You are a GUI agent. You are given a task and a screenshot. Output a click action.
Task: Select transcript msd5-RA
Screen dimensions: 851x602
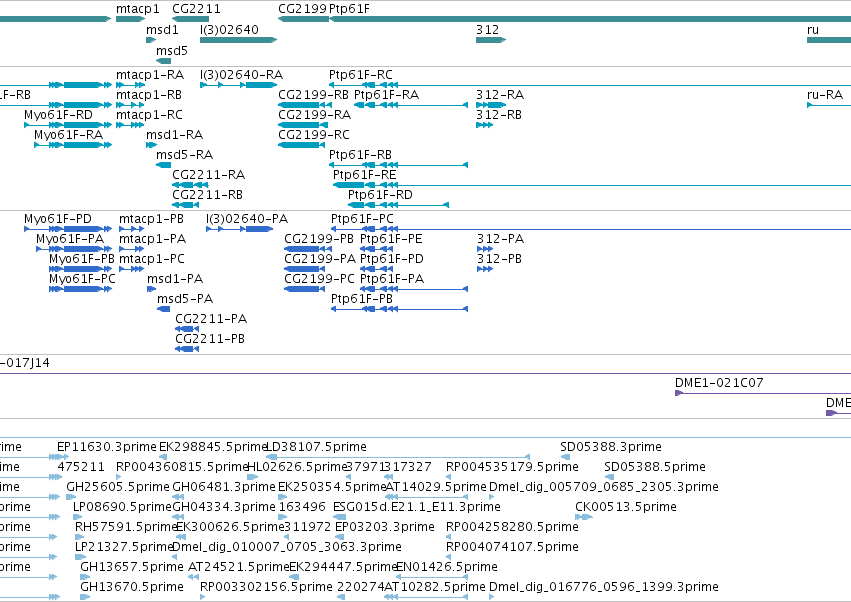(185, 155)
